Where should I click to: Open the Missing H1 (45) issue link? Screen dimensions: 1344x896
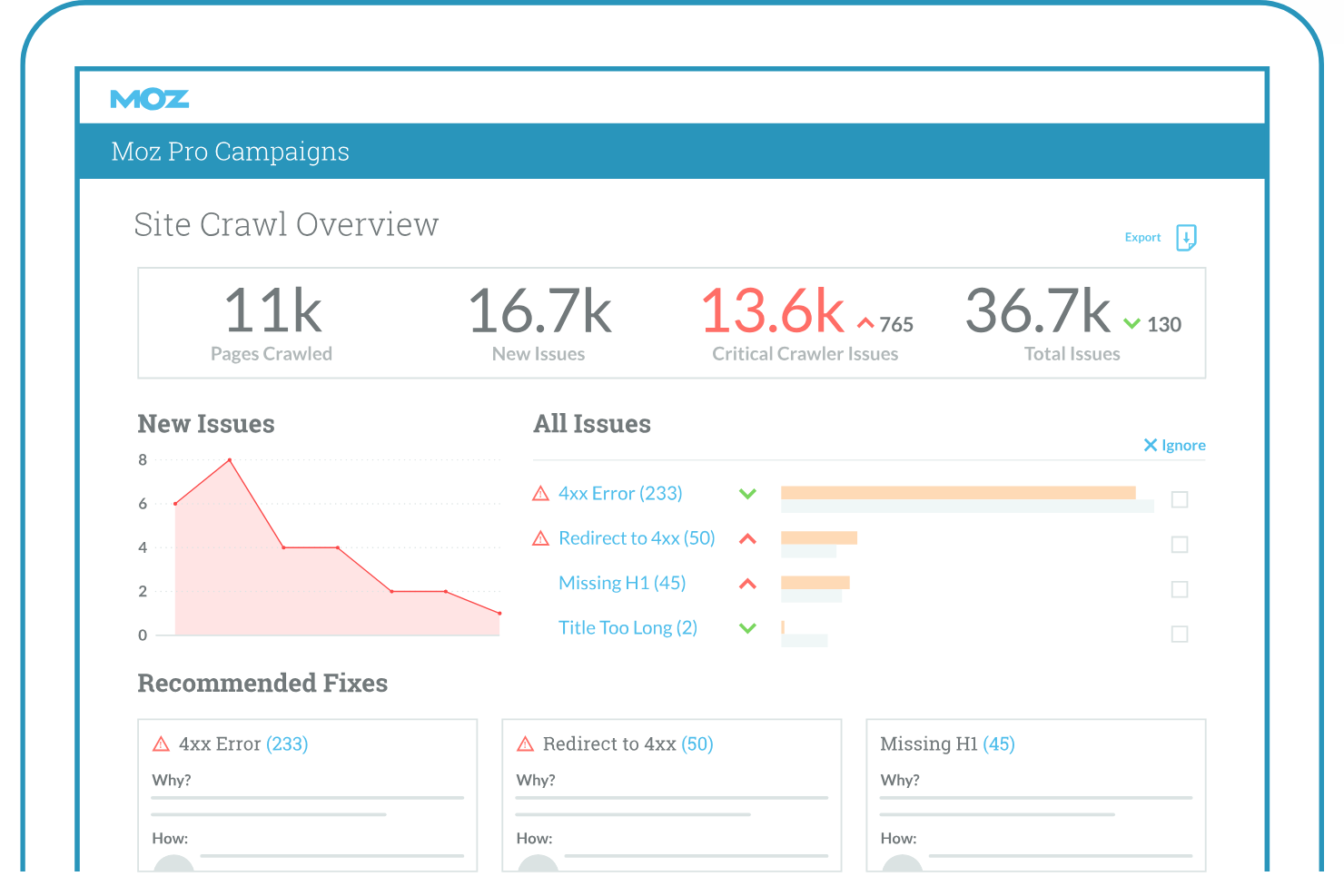(x=622, y=583)
